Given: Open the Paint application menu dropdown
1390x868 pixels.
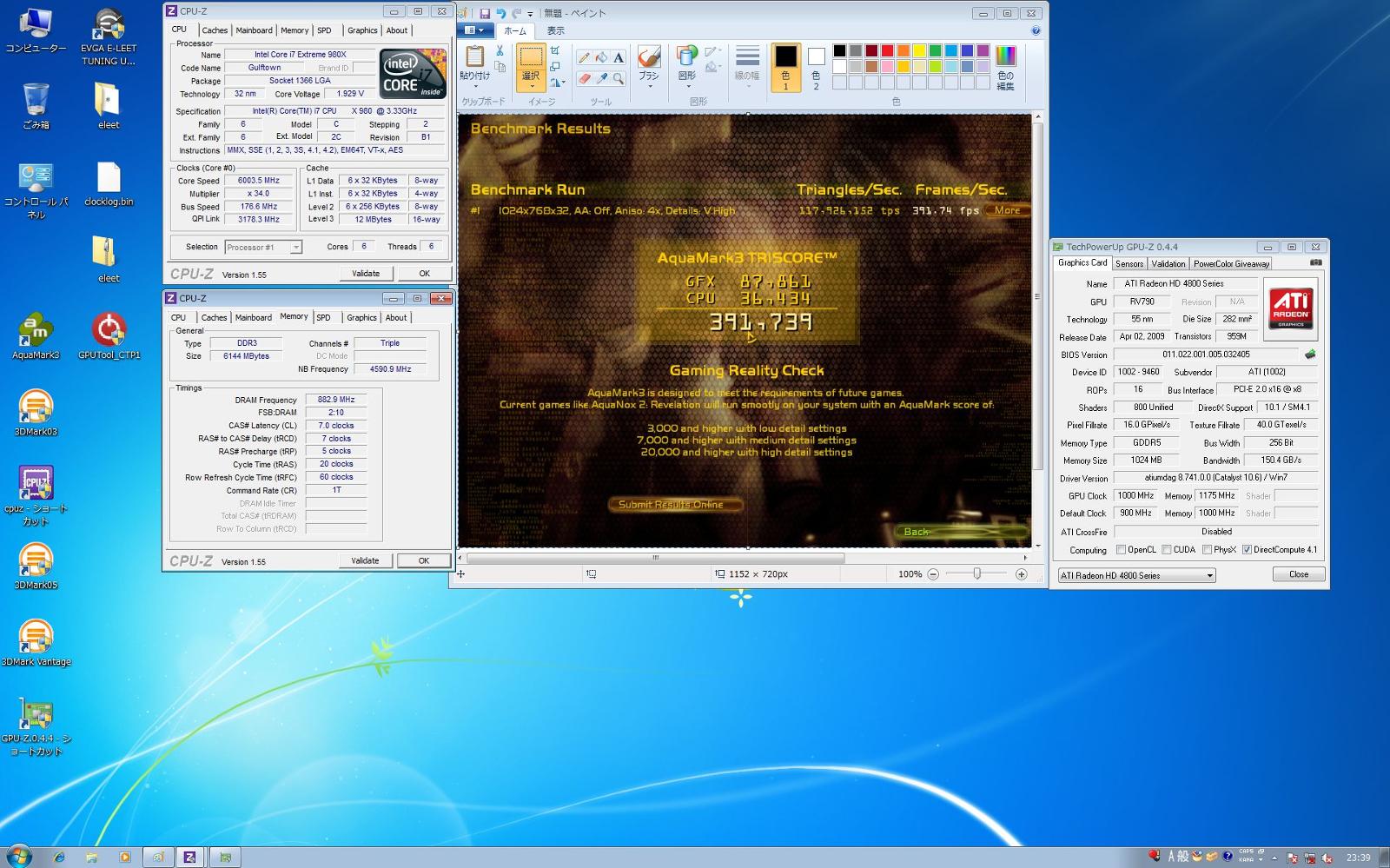Looking at the screenshot, I should click(x=474, y=30).
